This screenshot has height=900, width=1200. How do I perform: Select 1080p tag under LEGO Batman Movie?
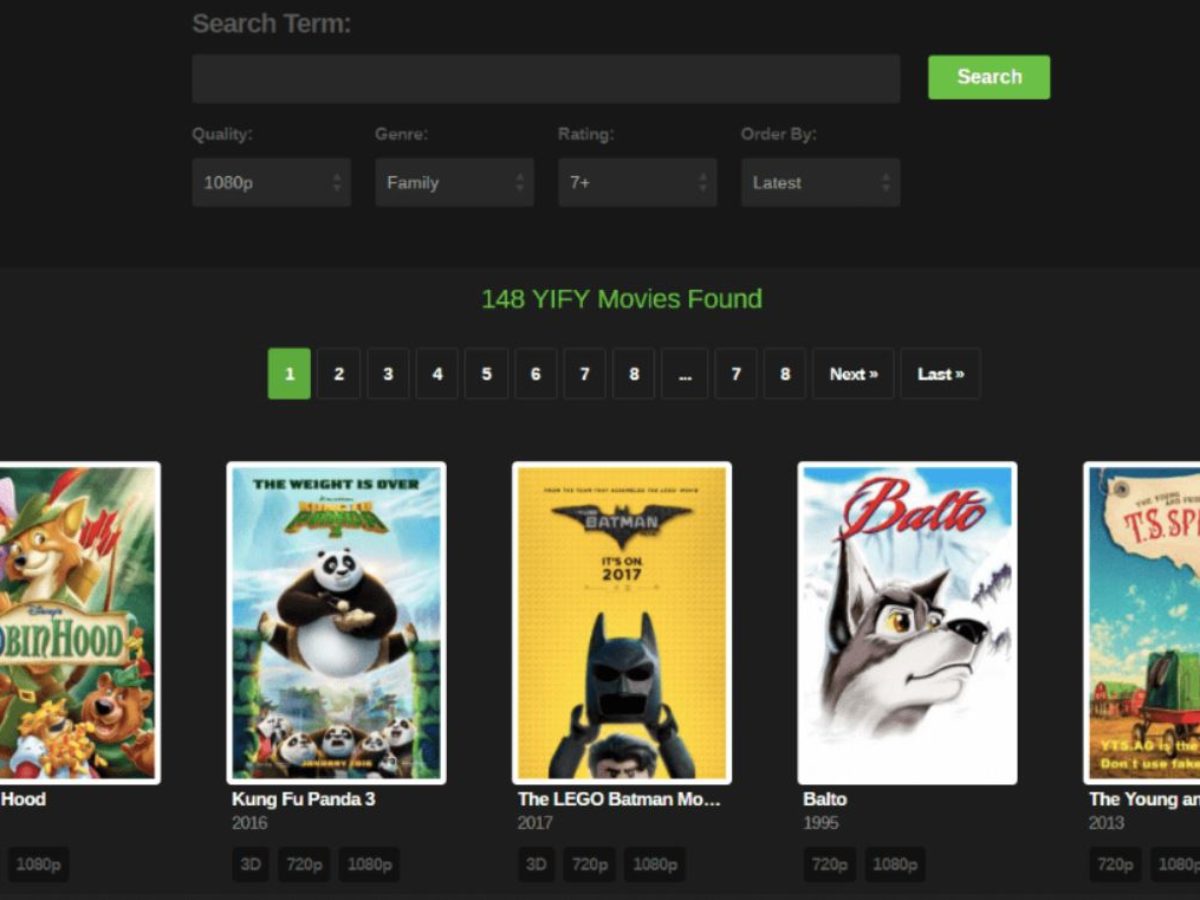click(655, 864)
